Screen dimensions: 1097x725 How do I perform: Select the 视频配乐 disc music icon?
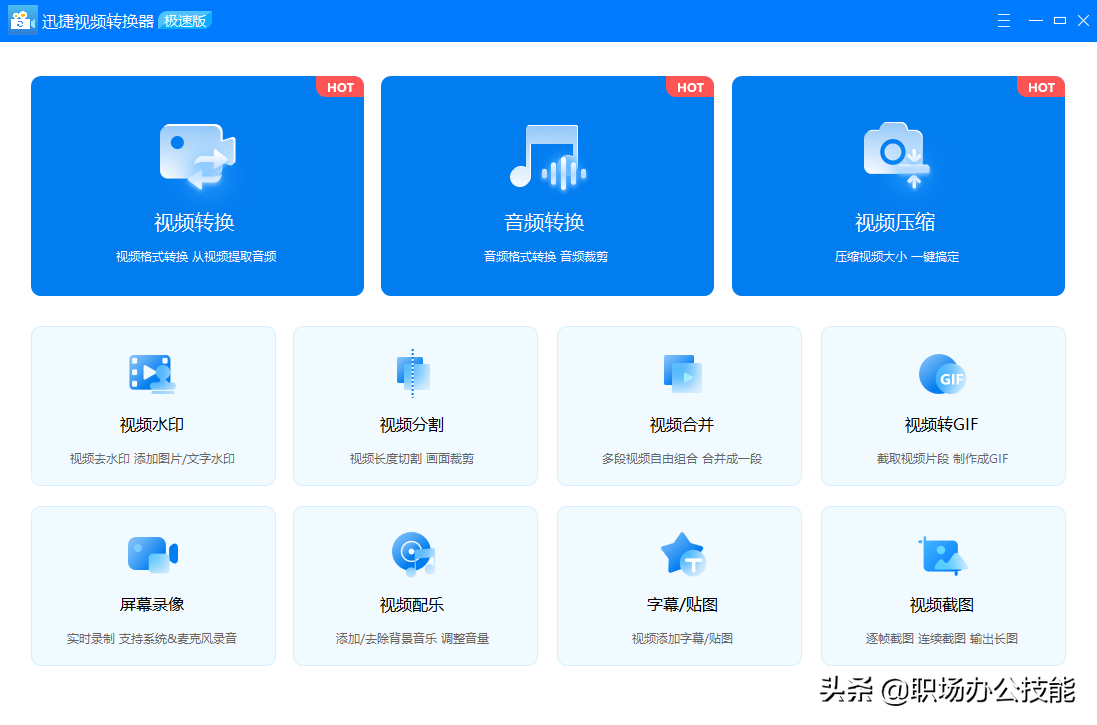coord(413,554)
